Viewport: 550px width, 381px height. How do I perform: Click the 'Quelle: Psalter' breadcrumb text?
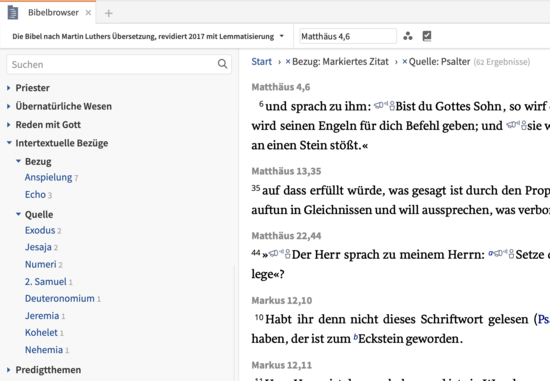(x=439, y=62)
